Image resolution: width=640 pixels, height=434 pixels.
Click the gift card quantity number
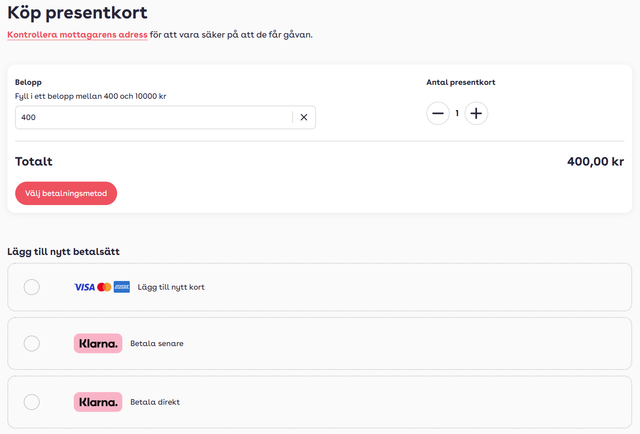[457, 113]
